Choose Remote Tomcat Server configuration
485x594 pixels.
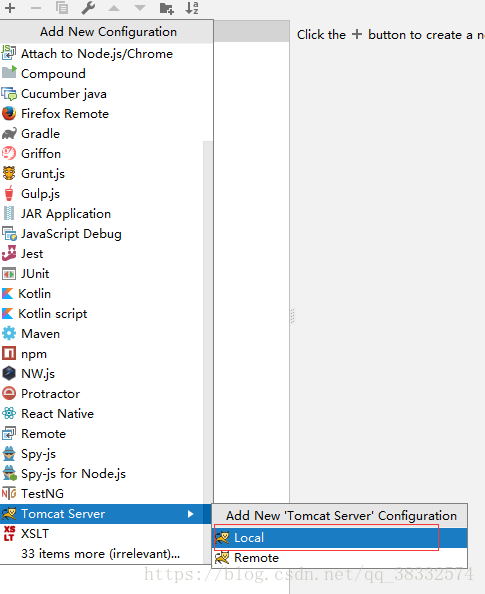[x=340, y=558]
